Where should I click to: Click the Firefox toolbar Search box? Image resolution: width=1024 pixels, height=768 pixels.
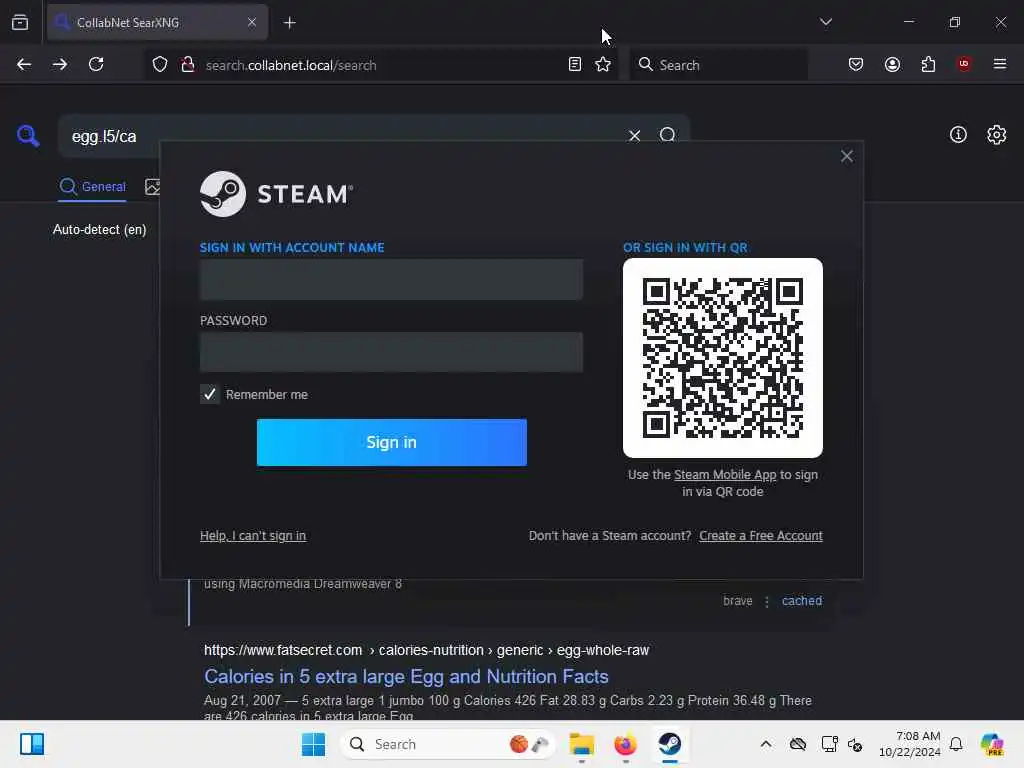pyautogui.click(x=718, y=65)
